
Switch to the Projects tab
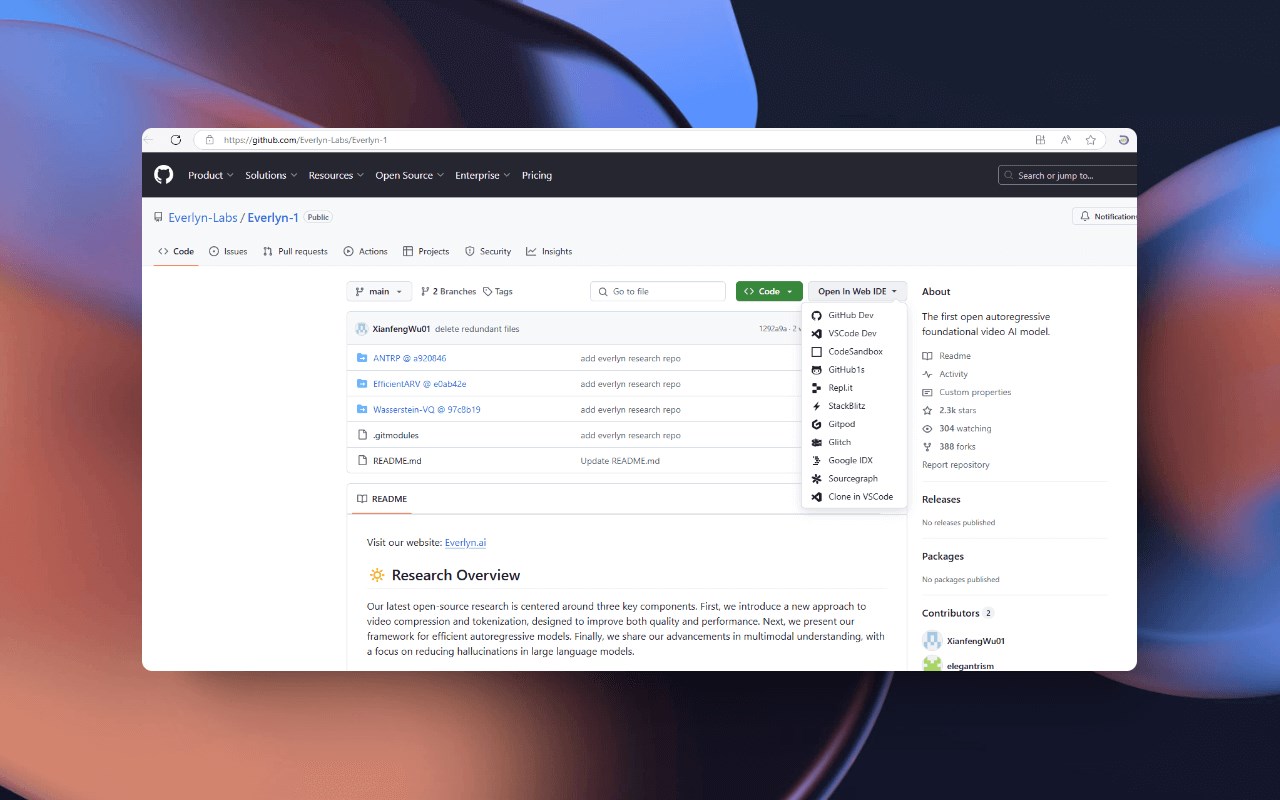pyautogui.click(x=426, y=251)
